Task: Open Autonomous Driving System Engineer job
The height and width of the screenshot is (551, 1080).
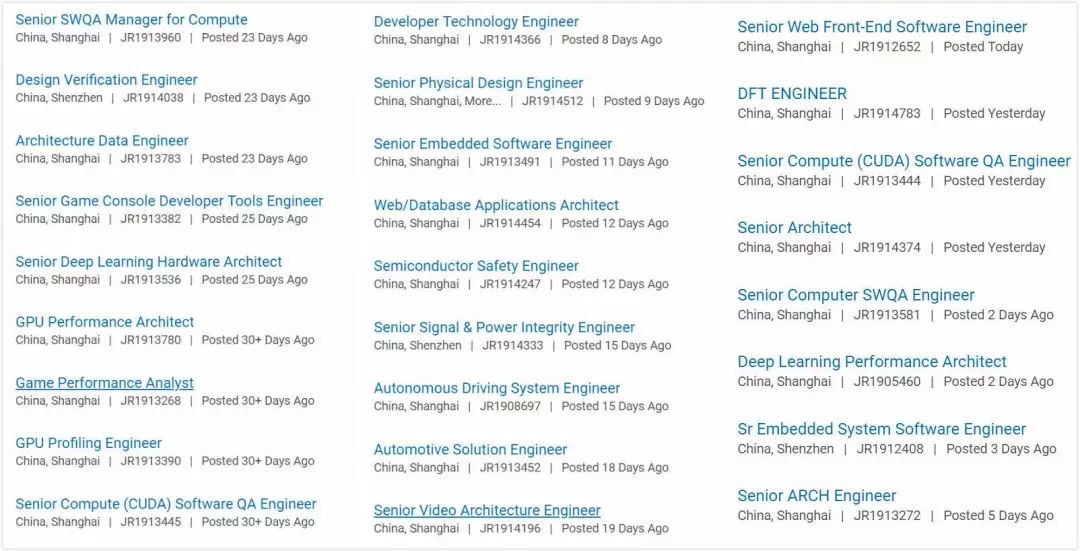Action: click(497, 388)
